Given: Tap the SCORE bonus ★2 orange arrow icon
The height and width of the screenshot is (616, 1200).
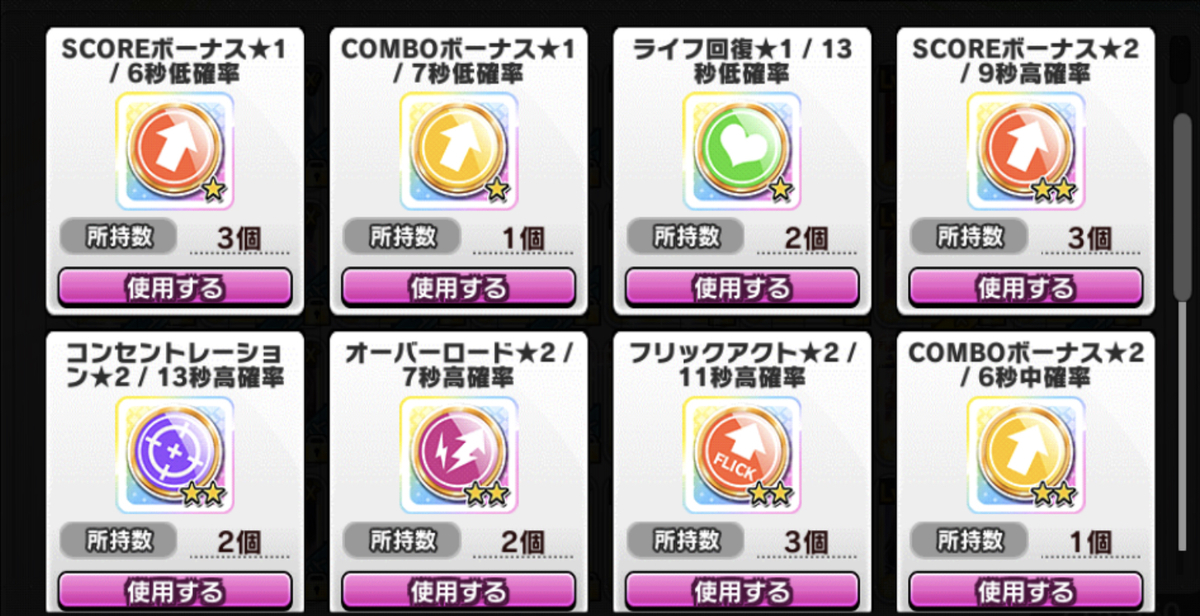Looking at the screenshot, I should click(1025, 151).
